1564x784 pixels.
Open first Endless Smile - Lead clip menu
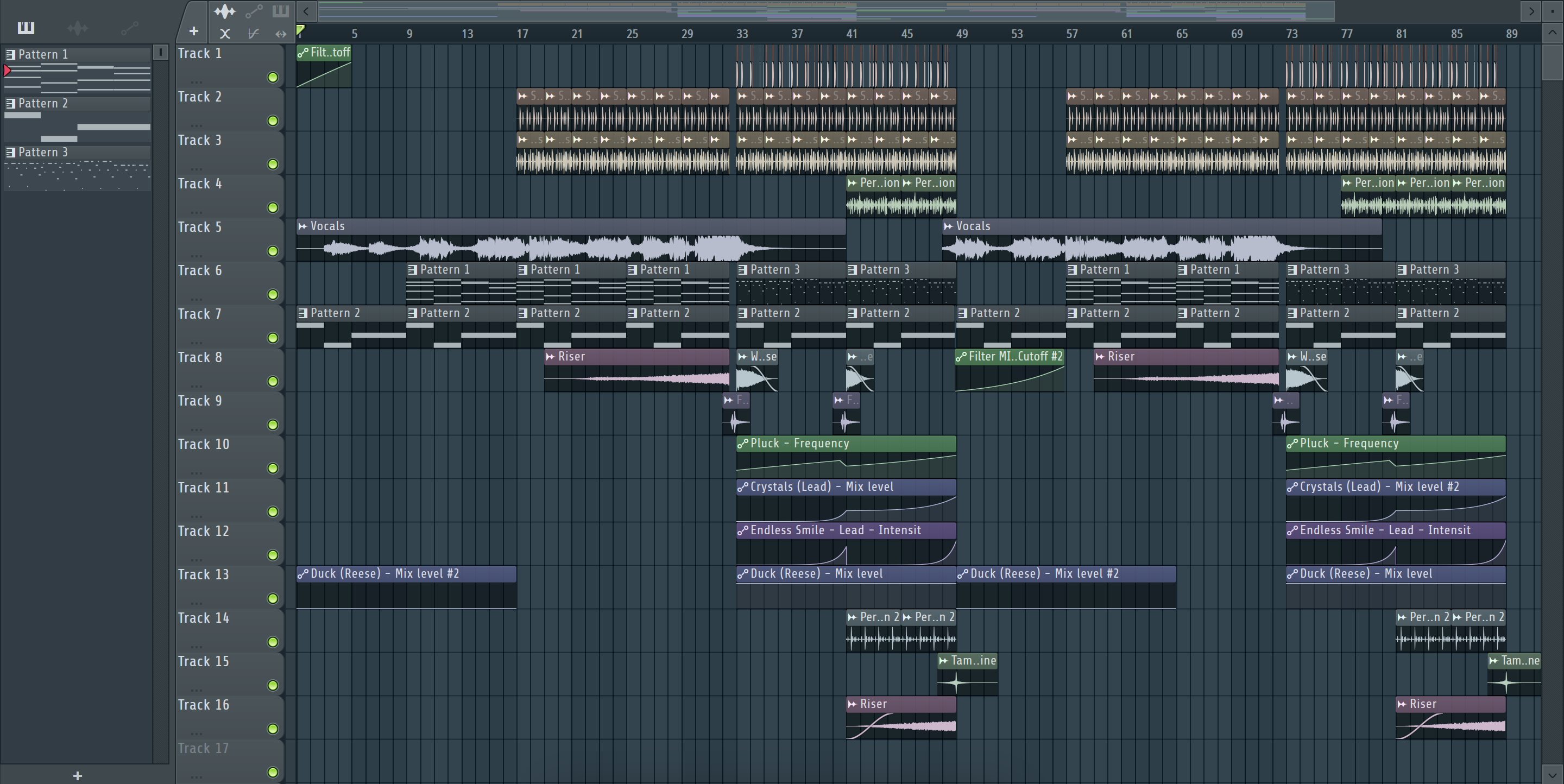(742, 530)
